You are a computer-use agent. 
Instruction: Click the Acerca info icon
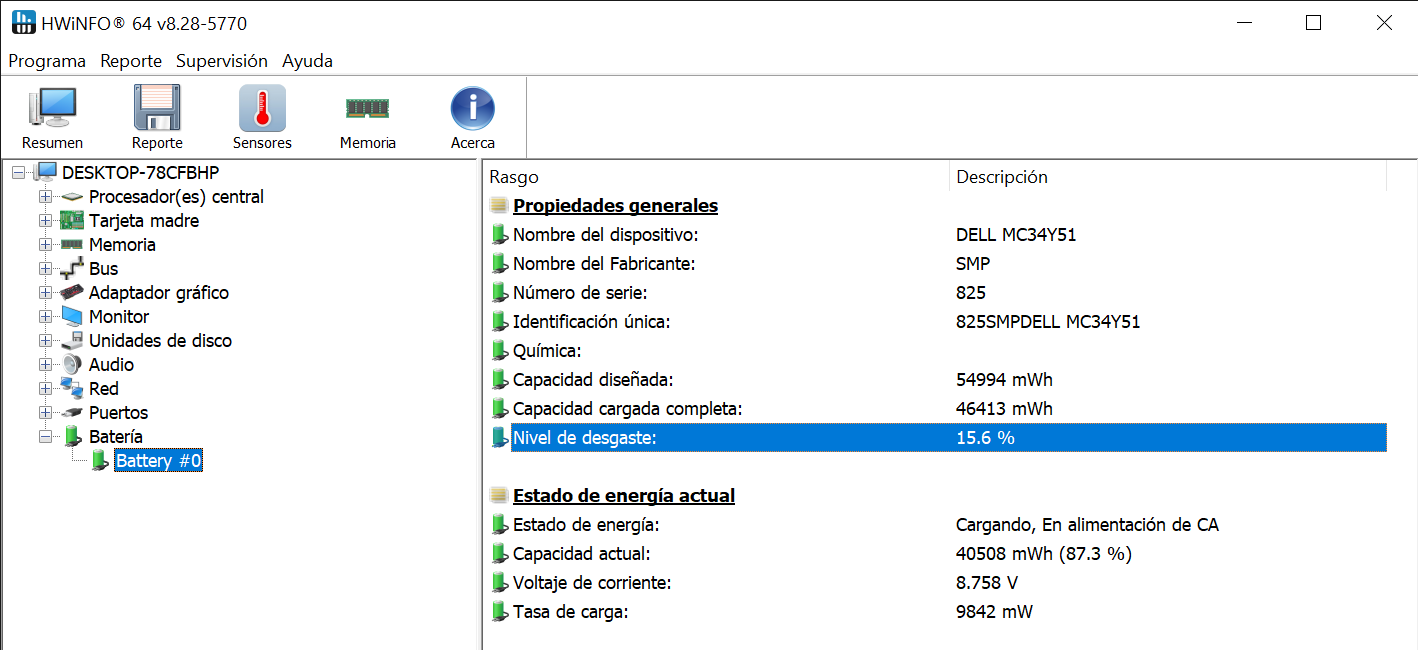click(471, 108)
